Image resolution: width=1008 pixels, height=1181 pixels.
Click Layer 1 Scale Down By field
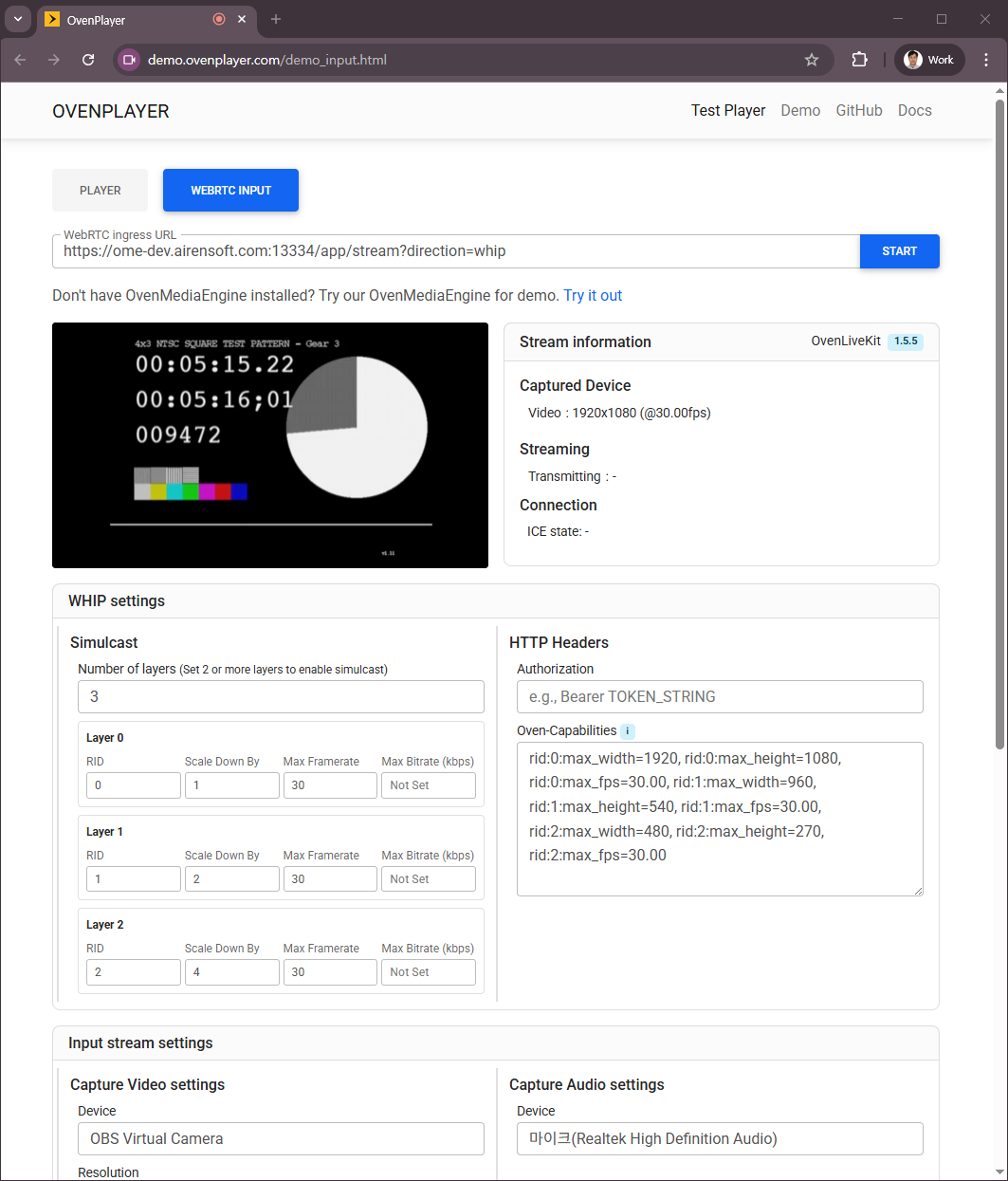pos(232,879)
